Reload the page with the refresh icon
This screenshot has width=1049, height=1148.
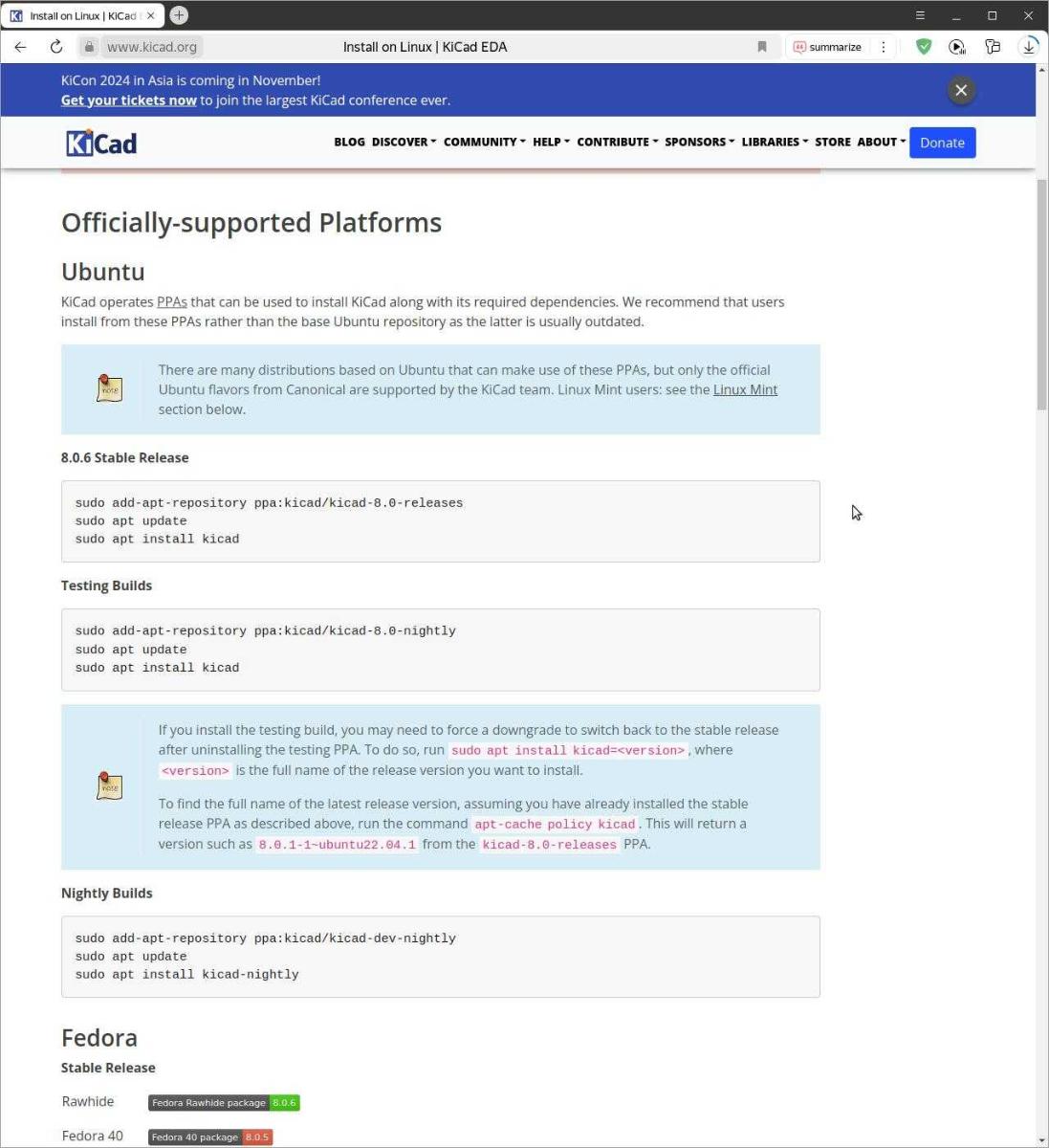tap(56, 47)
